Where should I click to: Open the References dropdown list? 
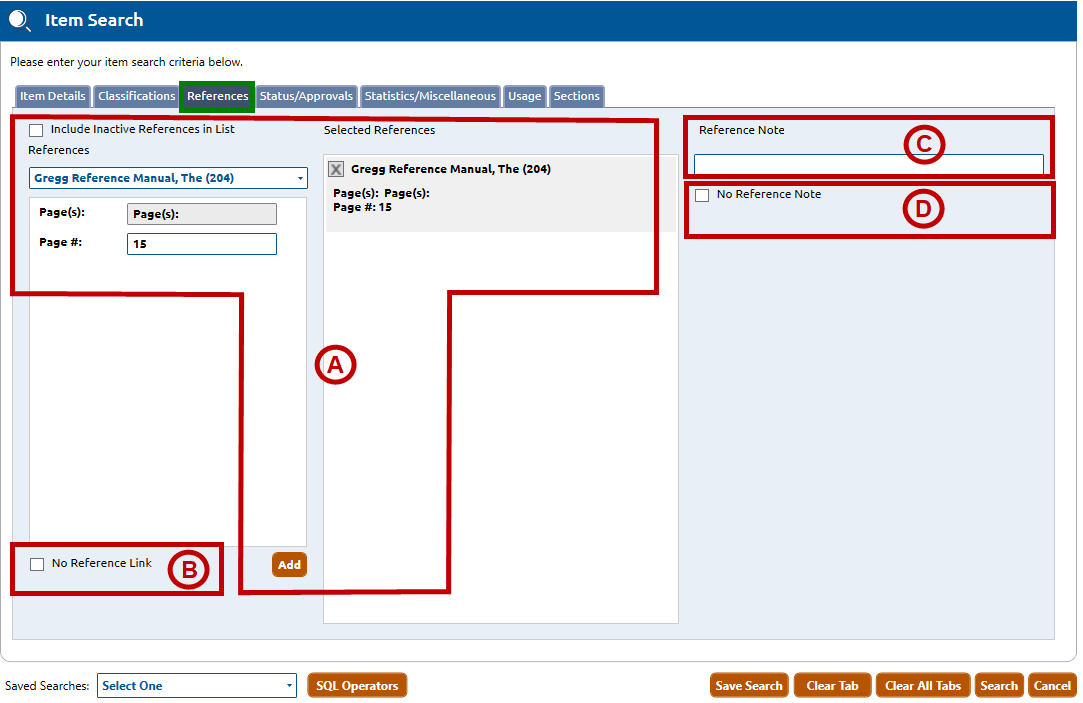[x=168, y=178]
